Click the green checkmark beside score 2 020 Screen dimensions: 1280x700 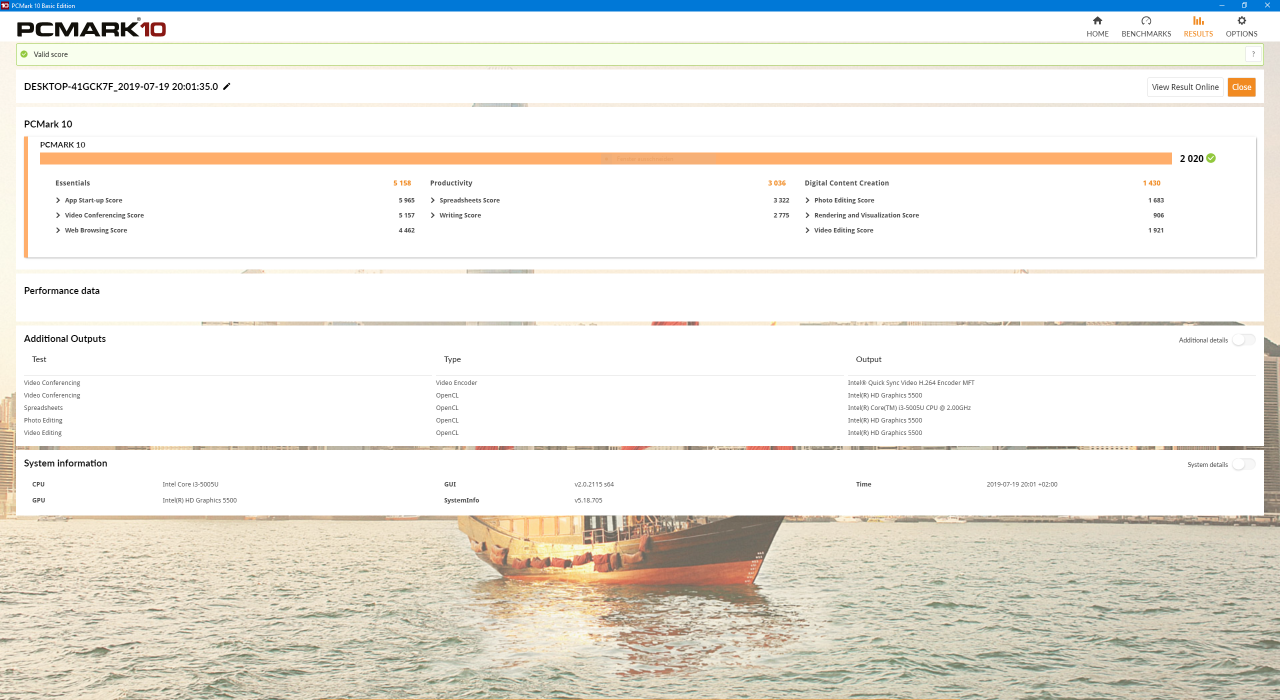click(1211, 158)
